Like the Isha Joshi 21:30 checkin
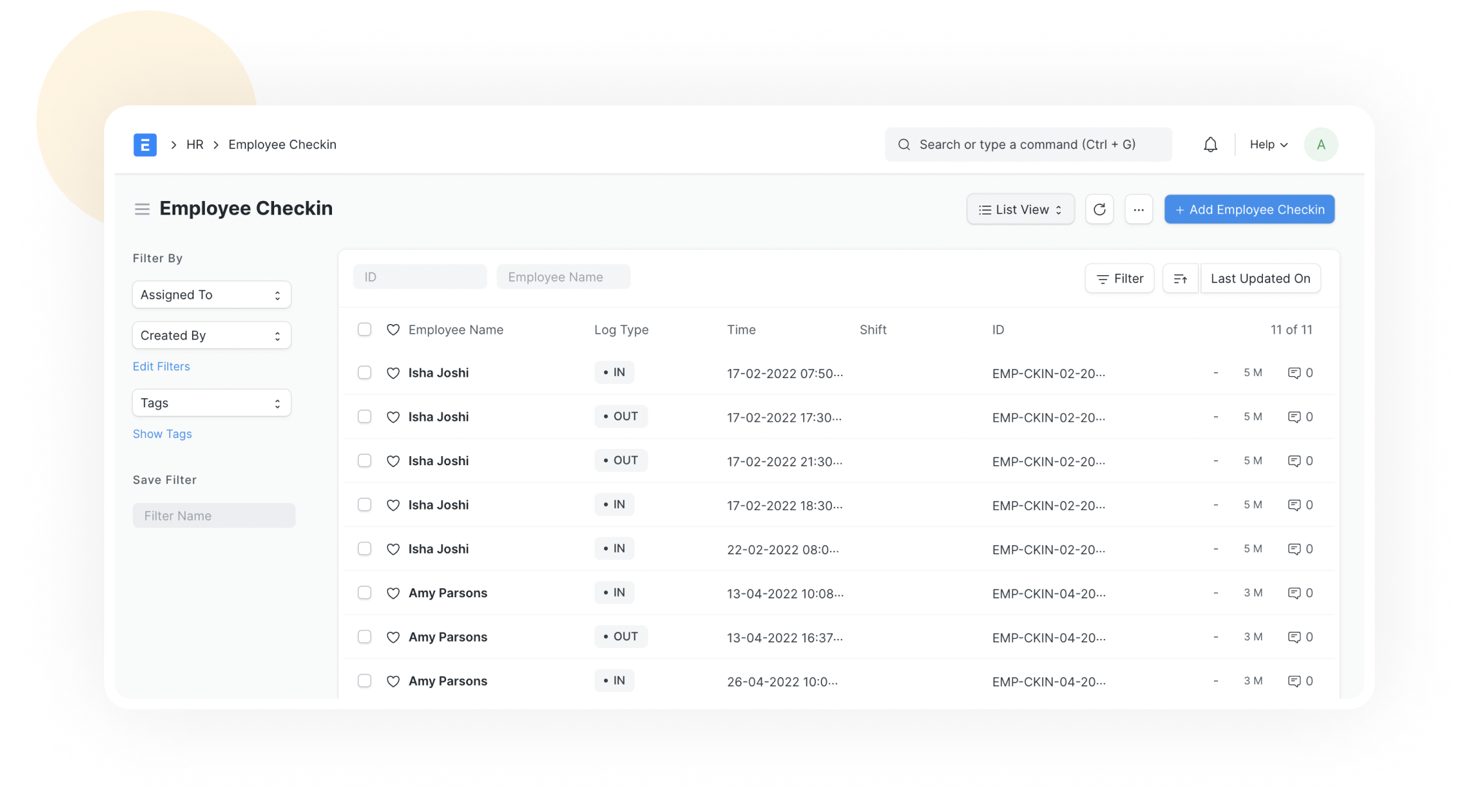Image resolution: width=1479 pixels, height=812 pixels. click(x=393, y=461)
